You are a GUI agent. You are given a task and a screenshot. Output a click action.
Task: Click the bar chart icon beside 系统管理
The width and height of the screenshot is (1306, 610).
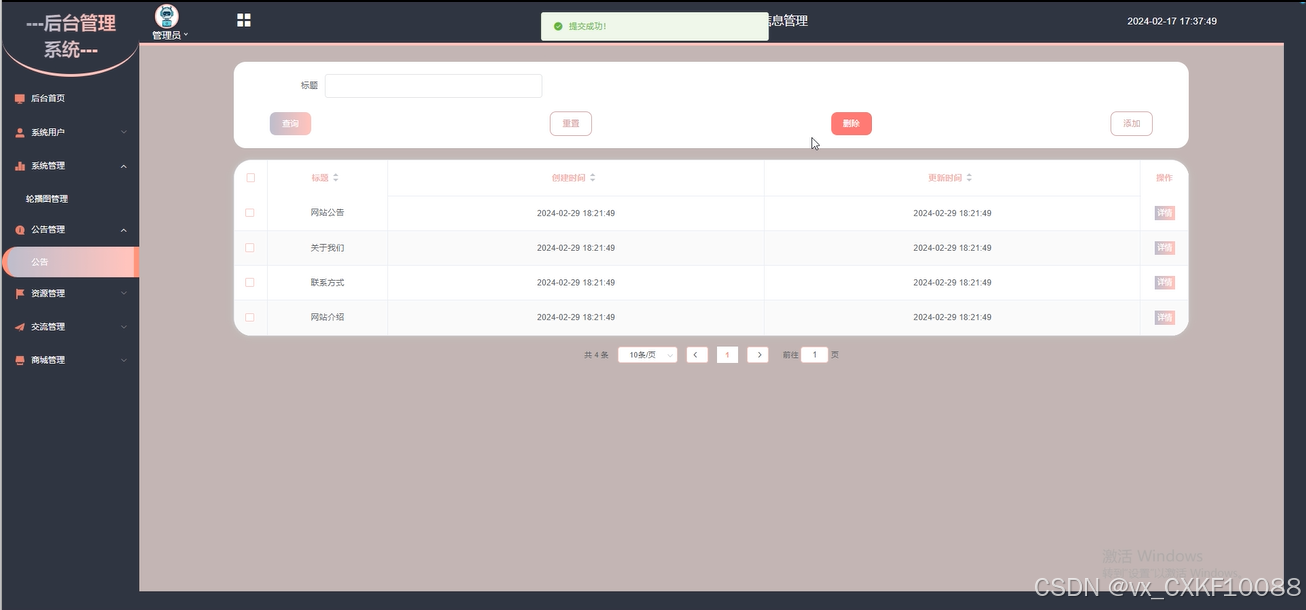[x=20, y=166]
